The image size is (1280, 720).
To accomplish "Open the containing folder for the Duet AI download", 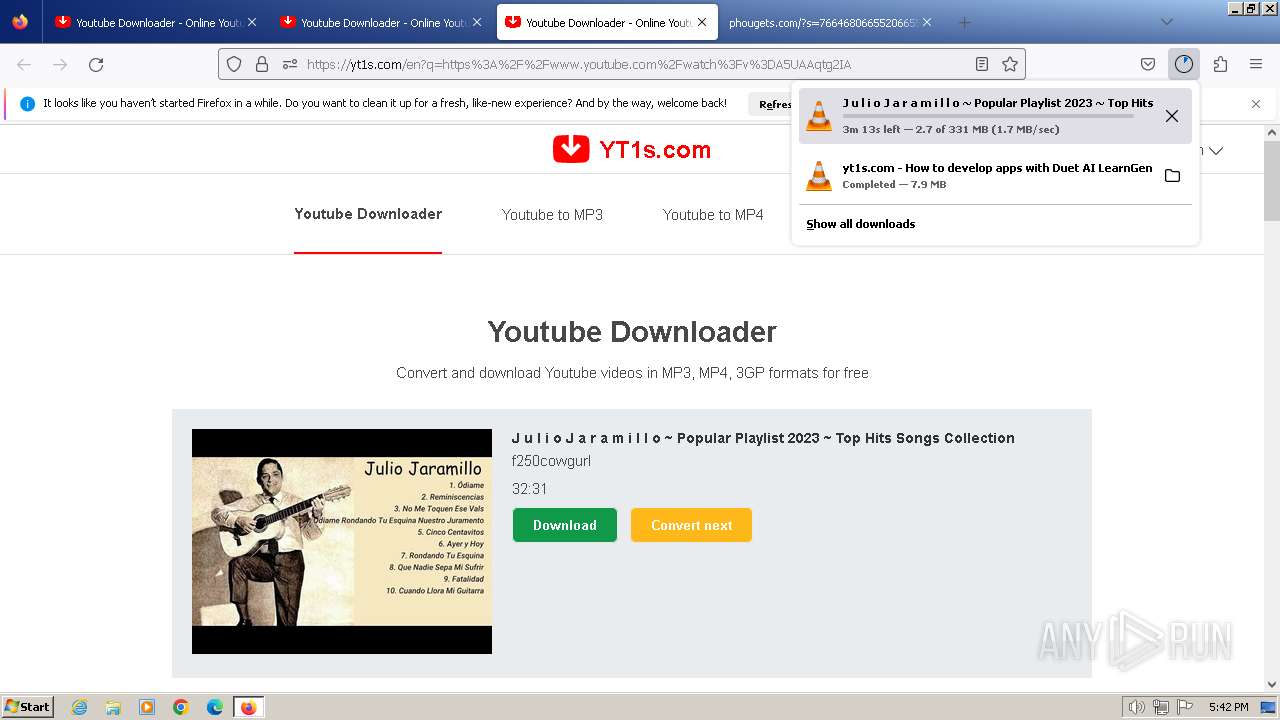I will [1172, 176].
